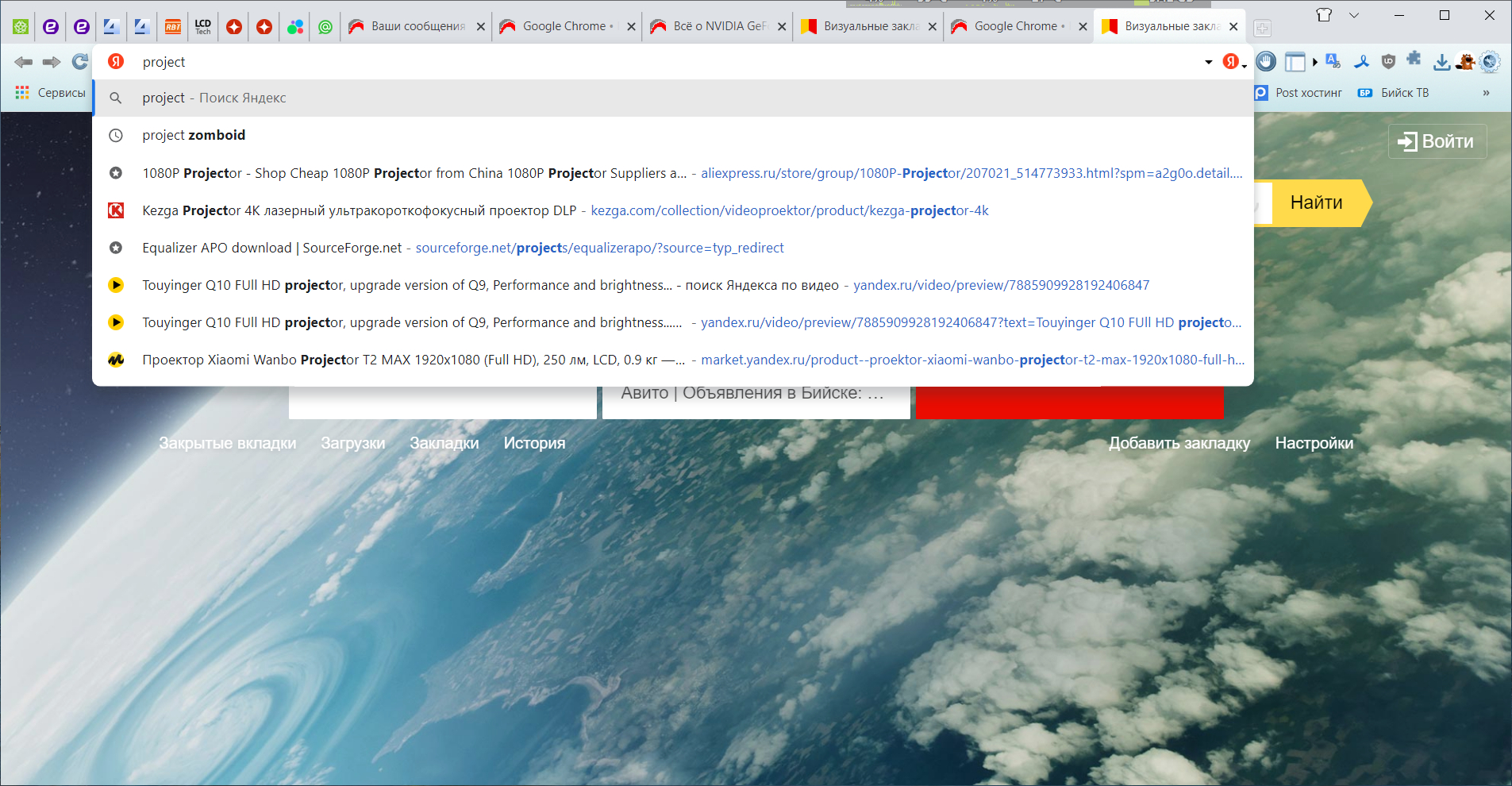Click the Войти sign-in button
Viewport: 1512px width, 786px height.
pos(1437,141)
